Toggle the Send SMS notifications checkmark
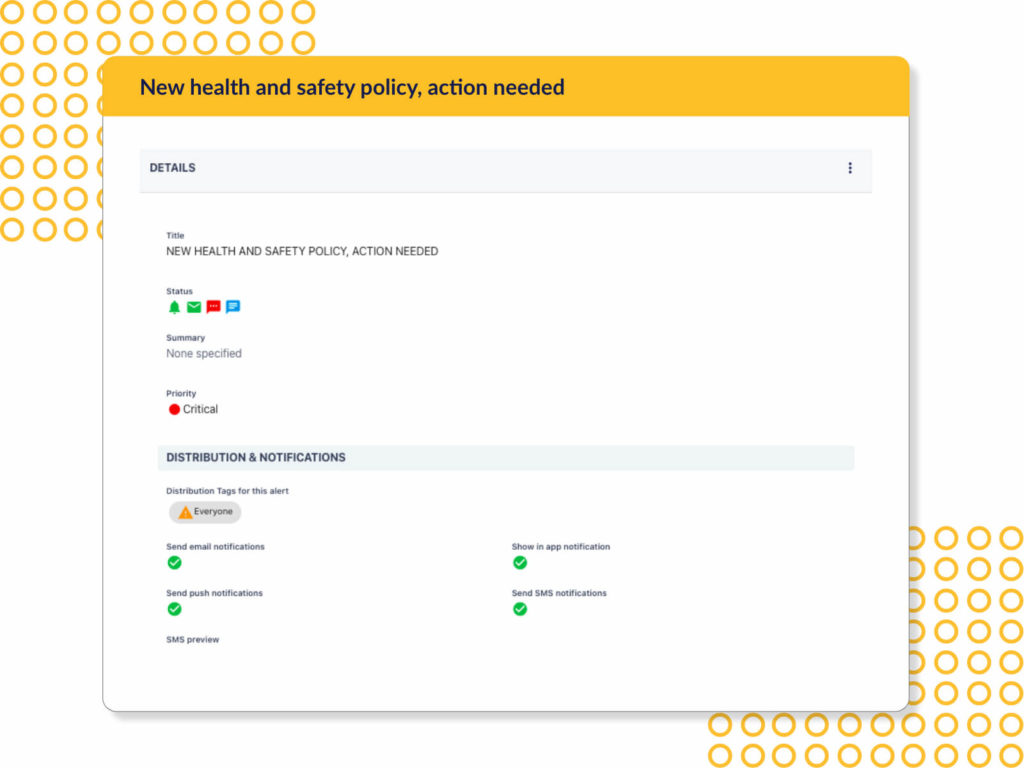This screenshot has width=1024, height=768. 520,609
